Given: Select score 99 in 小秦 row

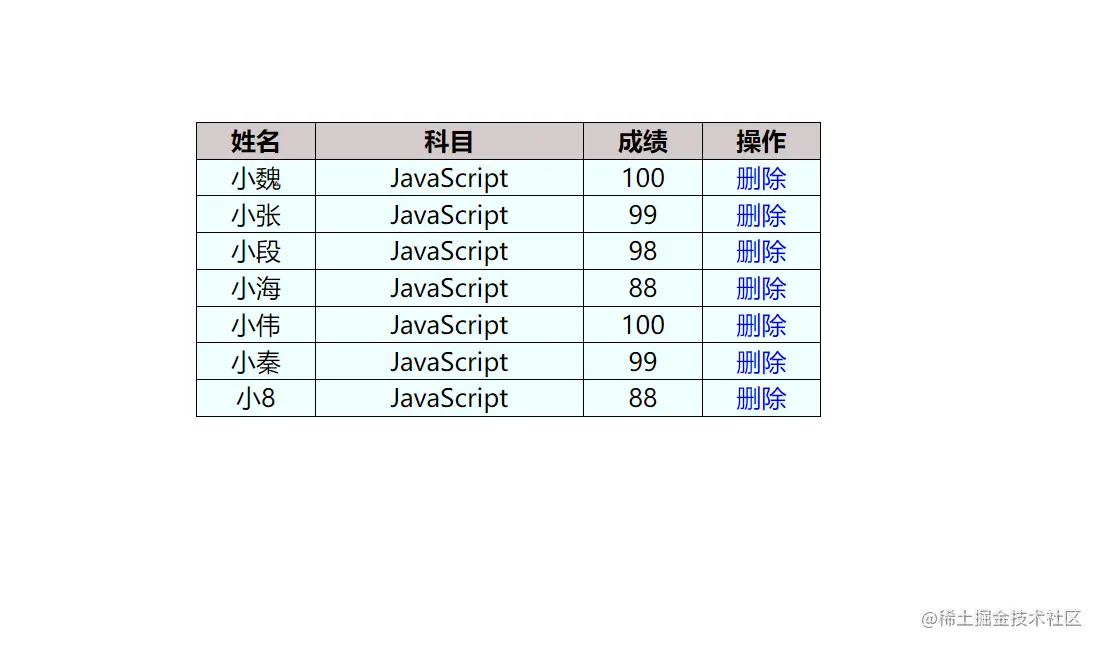Looking at the screenshot, I should tap(642, 362).
